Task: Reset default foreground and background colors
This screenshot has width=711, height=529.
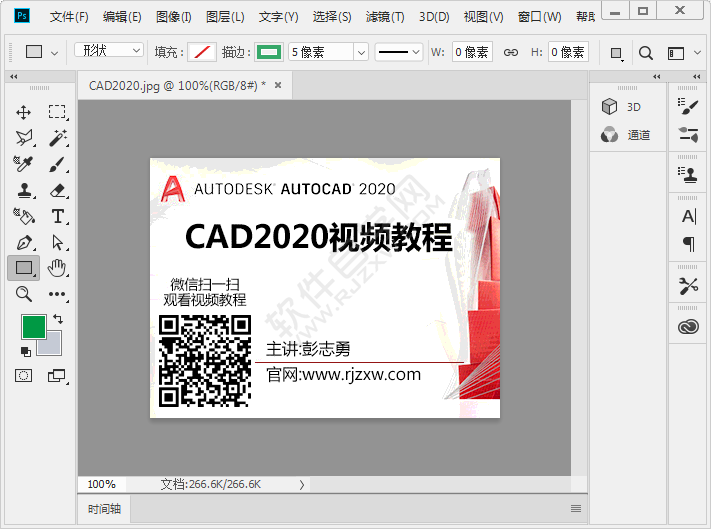Action: (x=26, y=352)
